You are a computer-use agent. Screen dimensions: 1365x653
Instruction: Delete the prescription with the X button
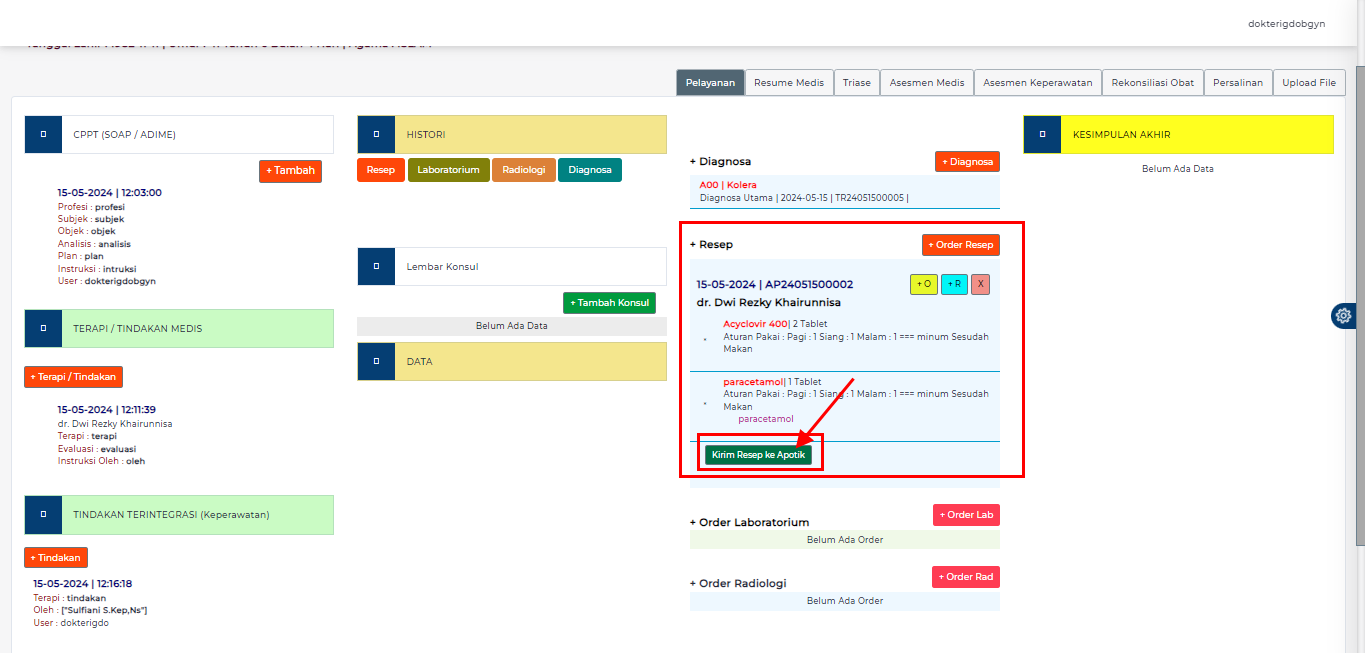point(980,285)
